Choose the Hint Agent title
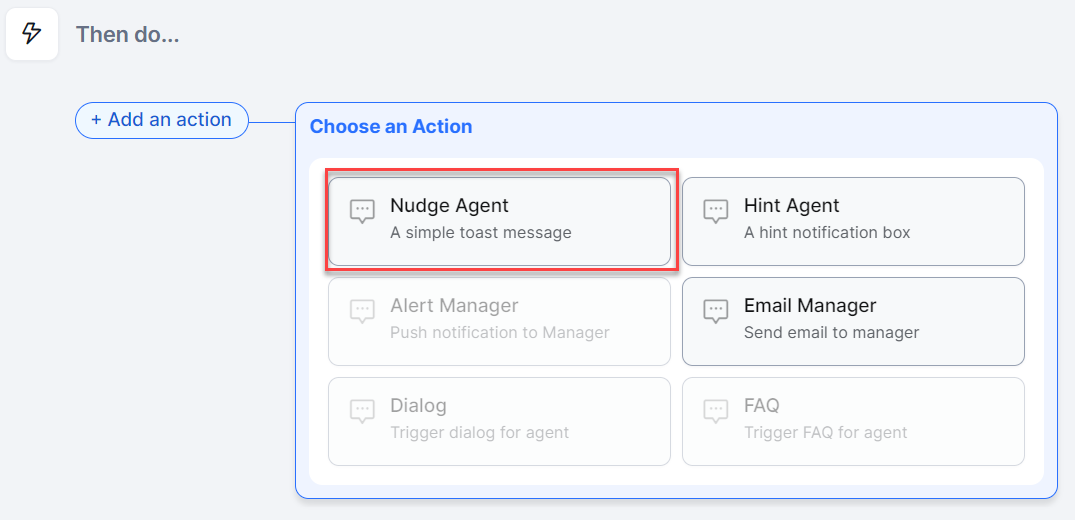The width and height of the screenshot is (1075, 520). [x=791, y=205]
